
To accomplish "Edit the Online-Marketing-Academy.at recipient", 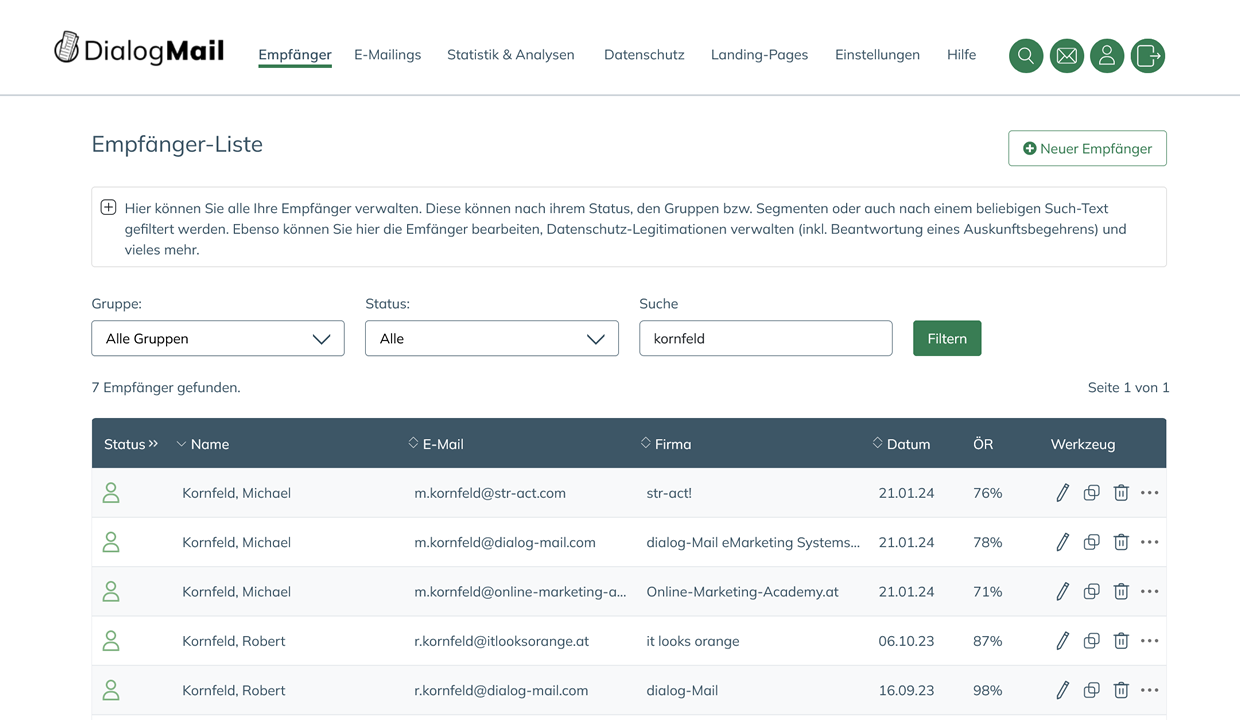I will (1062, 592).
